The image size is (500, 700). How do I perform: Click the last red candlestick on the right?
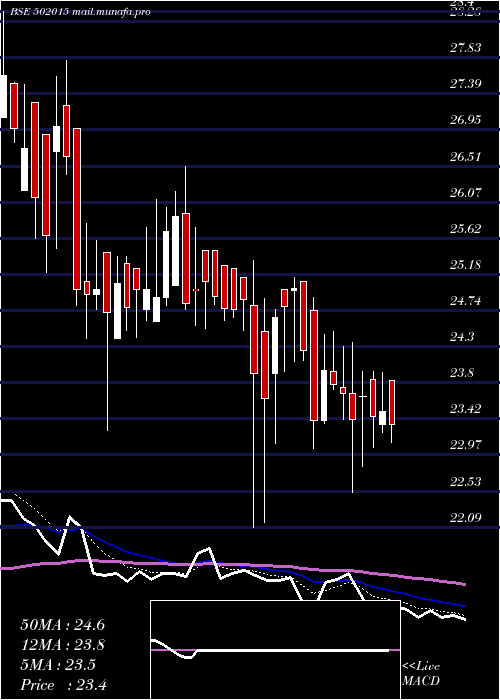coord(392,402)
